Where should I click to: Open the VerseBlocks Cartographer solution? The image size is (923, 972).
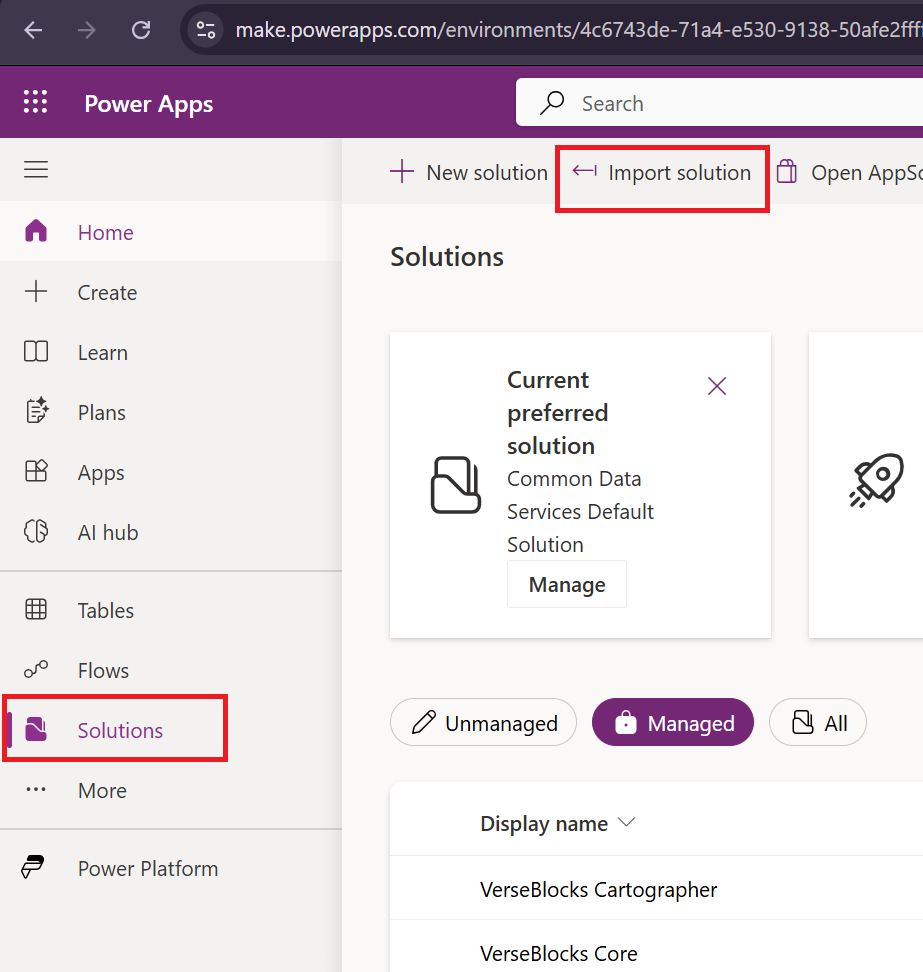(x=599, y=890)
